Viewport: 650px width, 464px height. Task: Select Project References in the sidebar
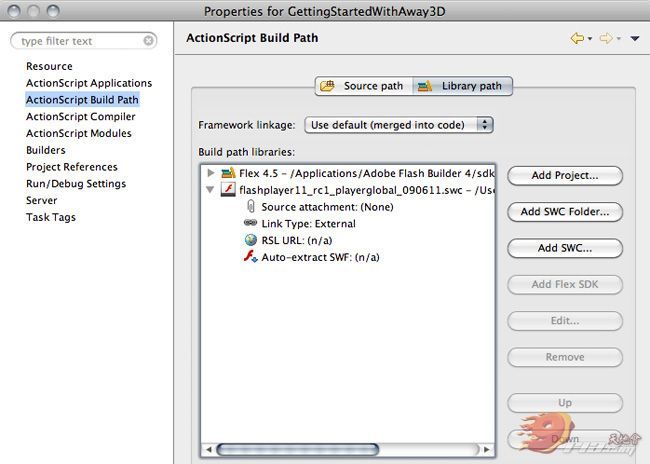click(71, 167)
